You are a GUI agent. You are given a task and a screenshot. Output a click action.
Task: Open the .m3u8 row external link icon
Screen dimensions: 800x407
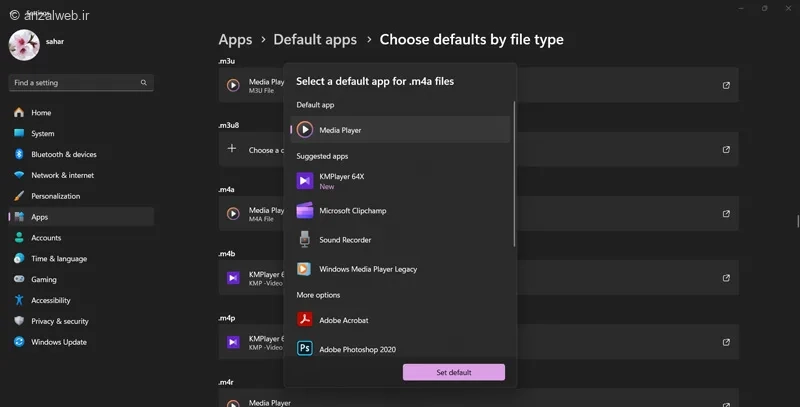(x=726, y=149)
